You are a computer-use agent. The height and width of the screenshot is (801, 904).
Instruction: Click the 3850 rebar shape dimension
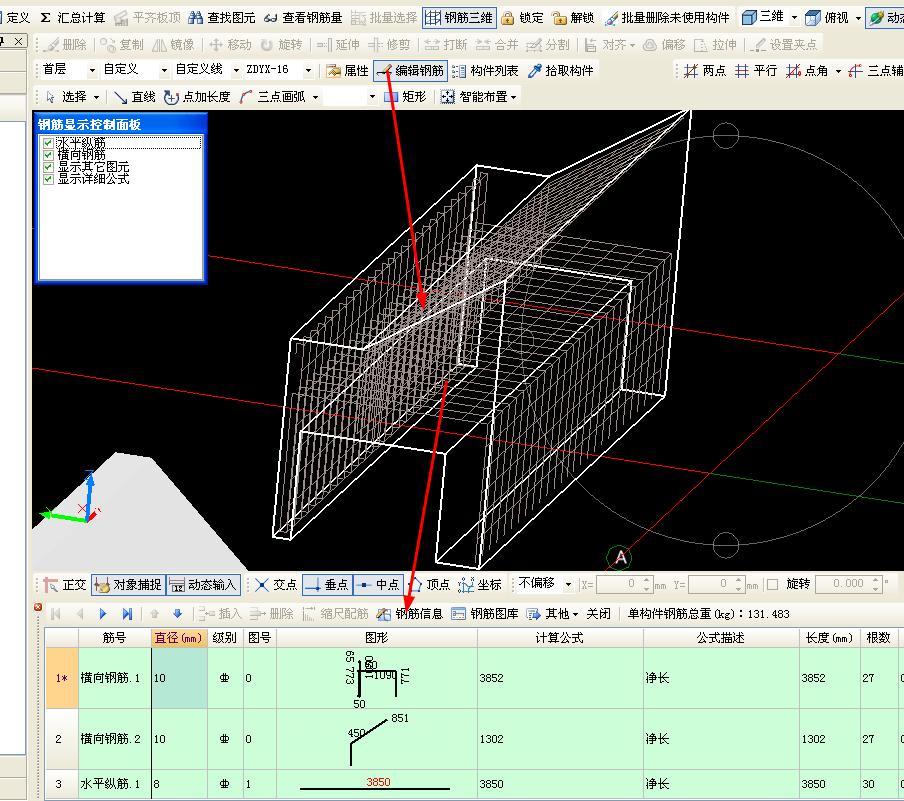(378, 782)
